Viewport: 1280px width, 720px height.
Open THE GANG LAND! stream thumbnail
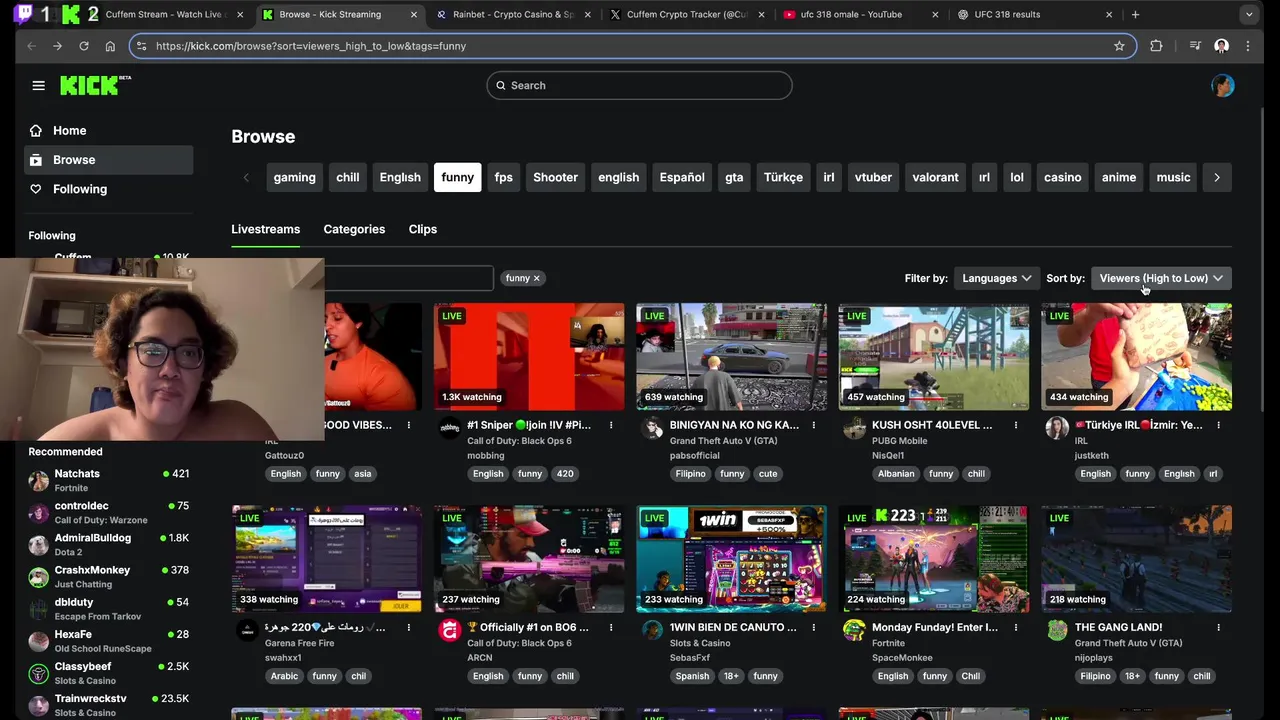point(1136,559)
